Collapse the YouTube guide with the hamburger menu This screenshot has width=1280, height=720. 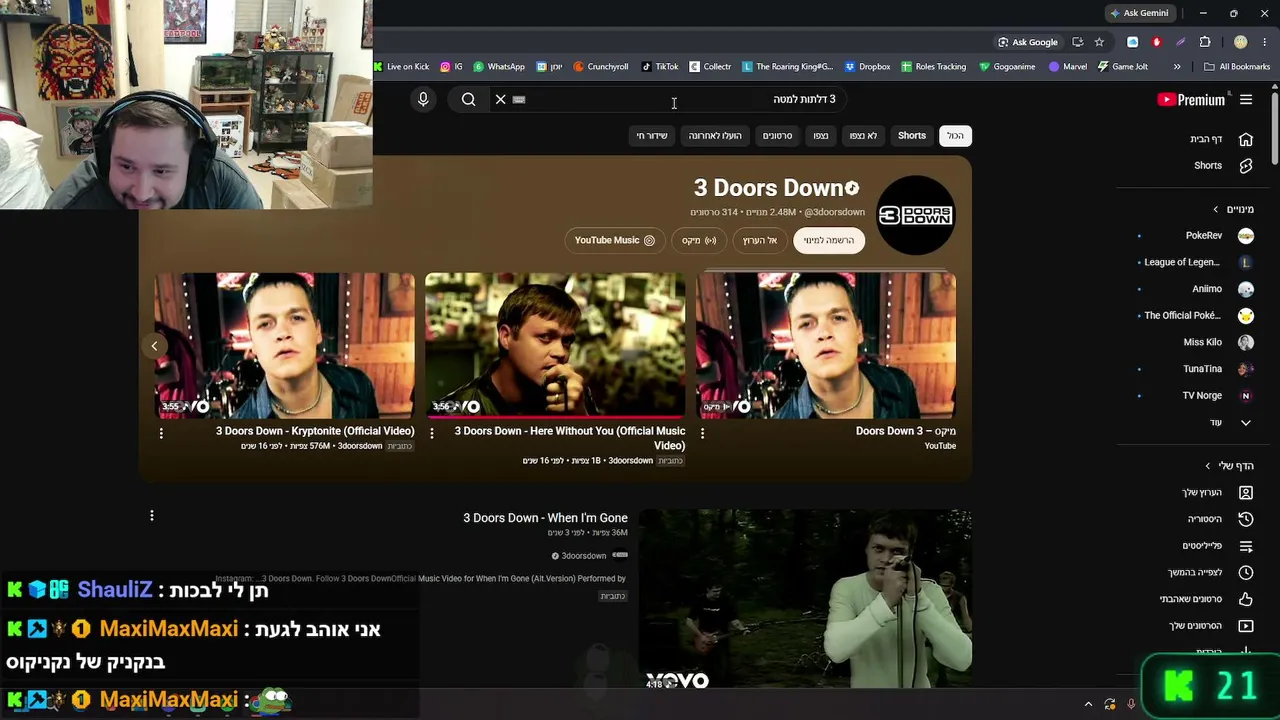[x=1246, y=99]
